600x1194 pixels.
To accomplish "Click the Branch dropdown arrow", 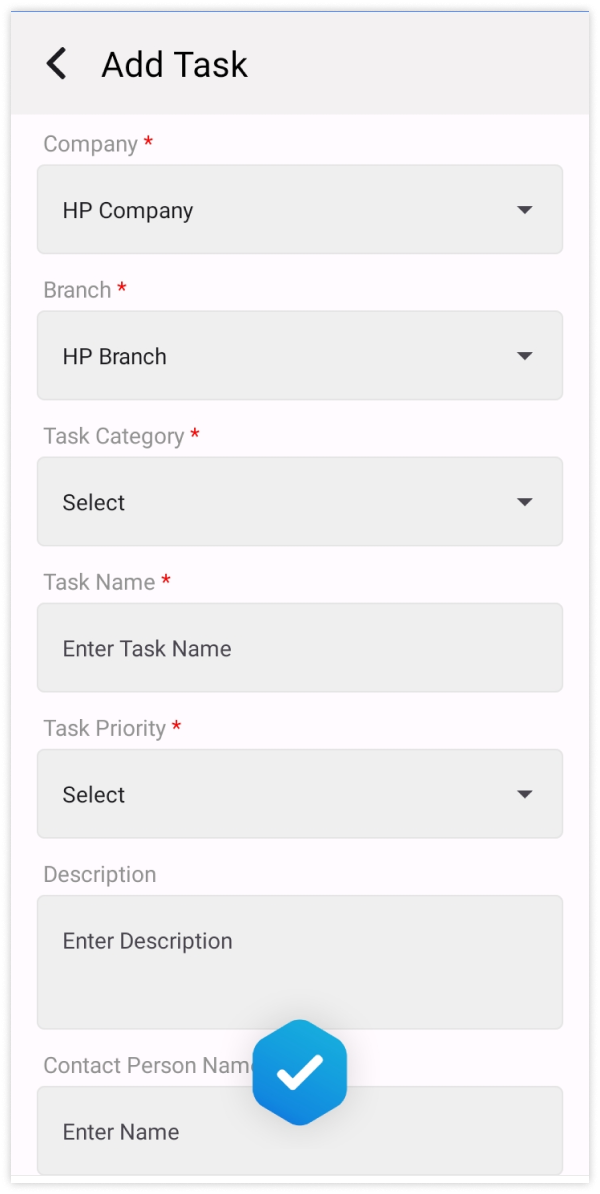I will tap(524, 356).
